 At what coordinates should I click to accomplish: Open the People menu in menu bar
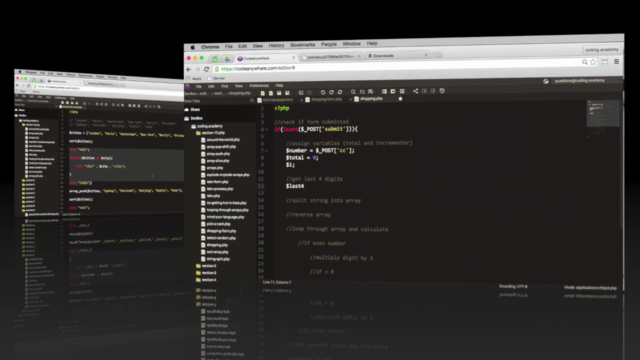329,44
